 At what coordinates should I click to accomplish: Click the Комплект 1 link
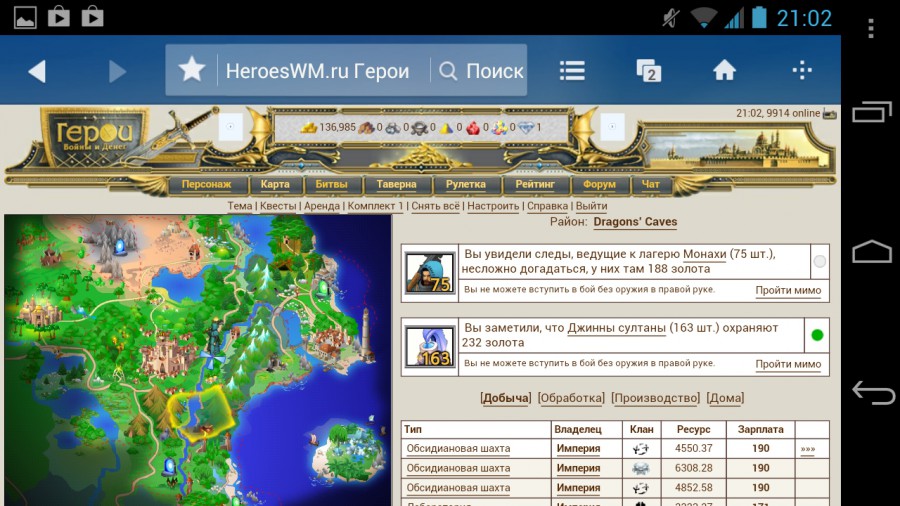375,206
